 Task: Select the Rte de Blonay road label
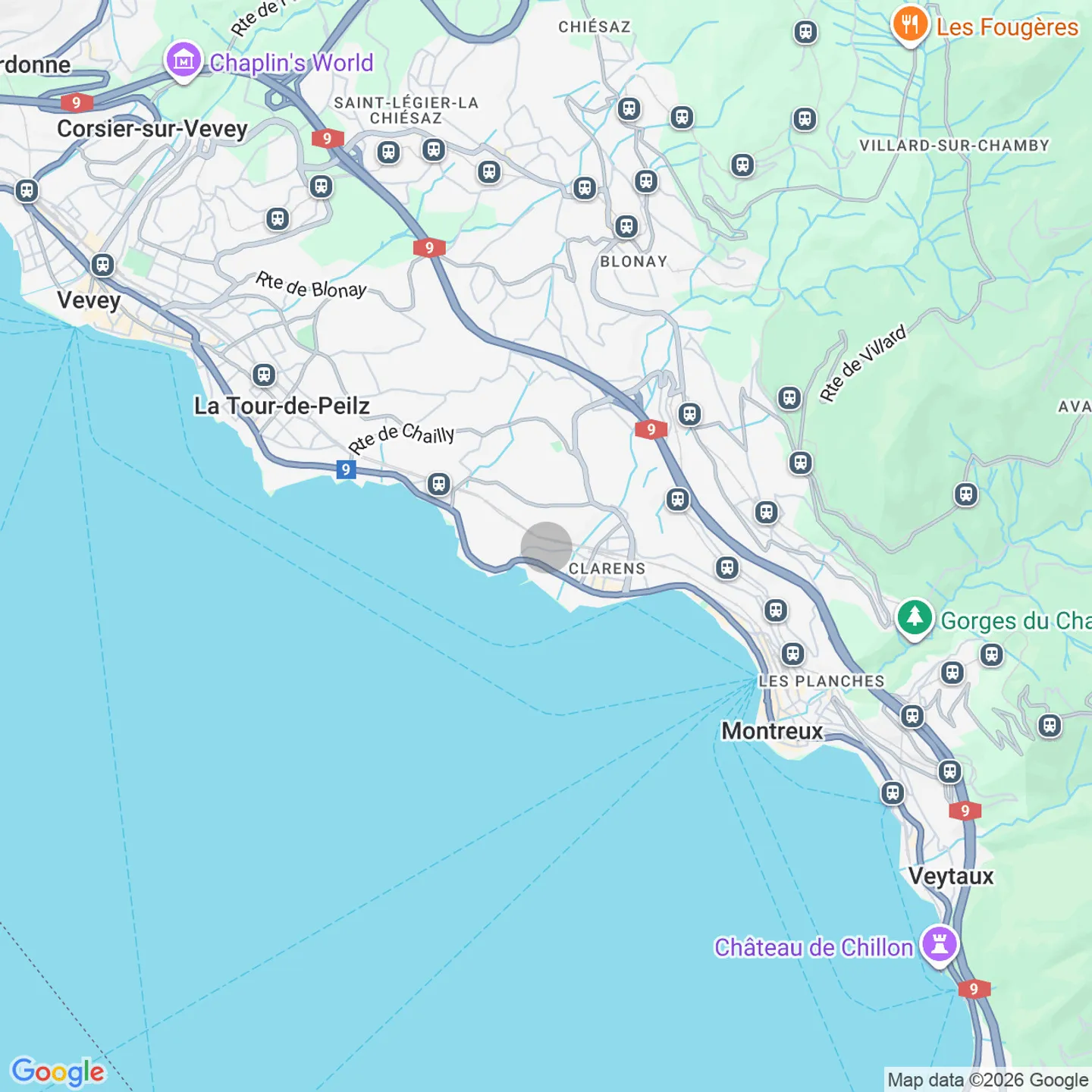(x=311, y=285)
